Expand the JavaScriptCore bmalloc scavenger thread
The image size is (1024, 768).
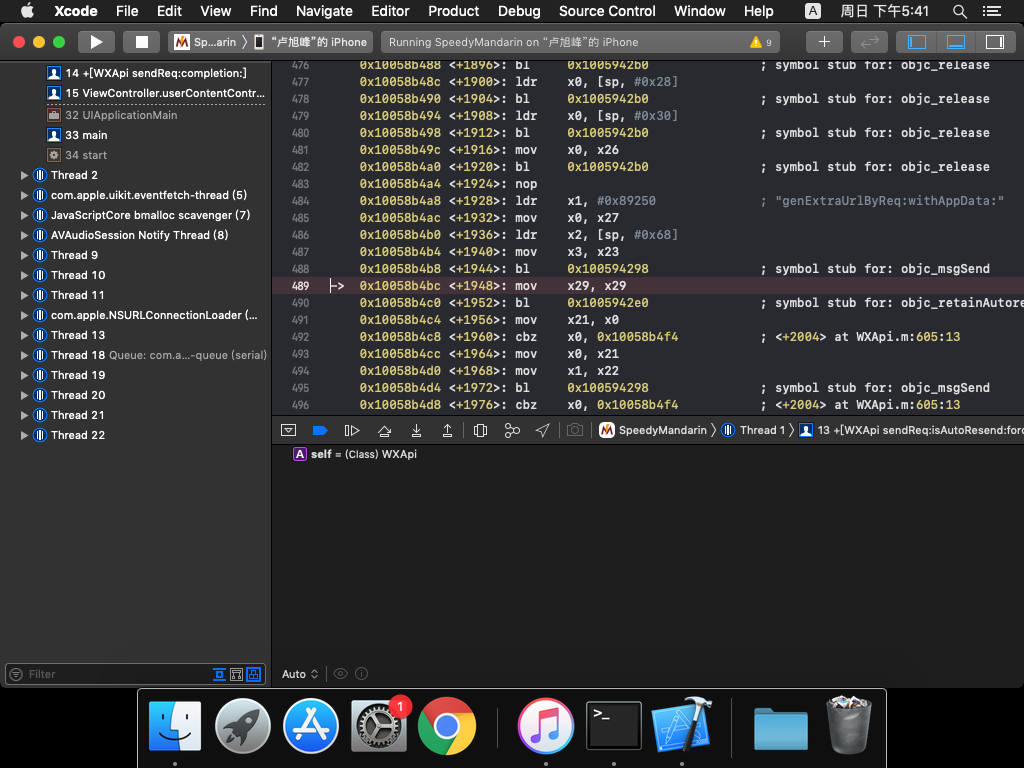[25, 215]
